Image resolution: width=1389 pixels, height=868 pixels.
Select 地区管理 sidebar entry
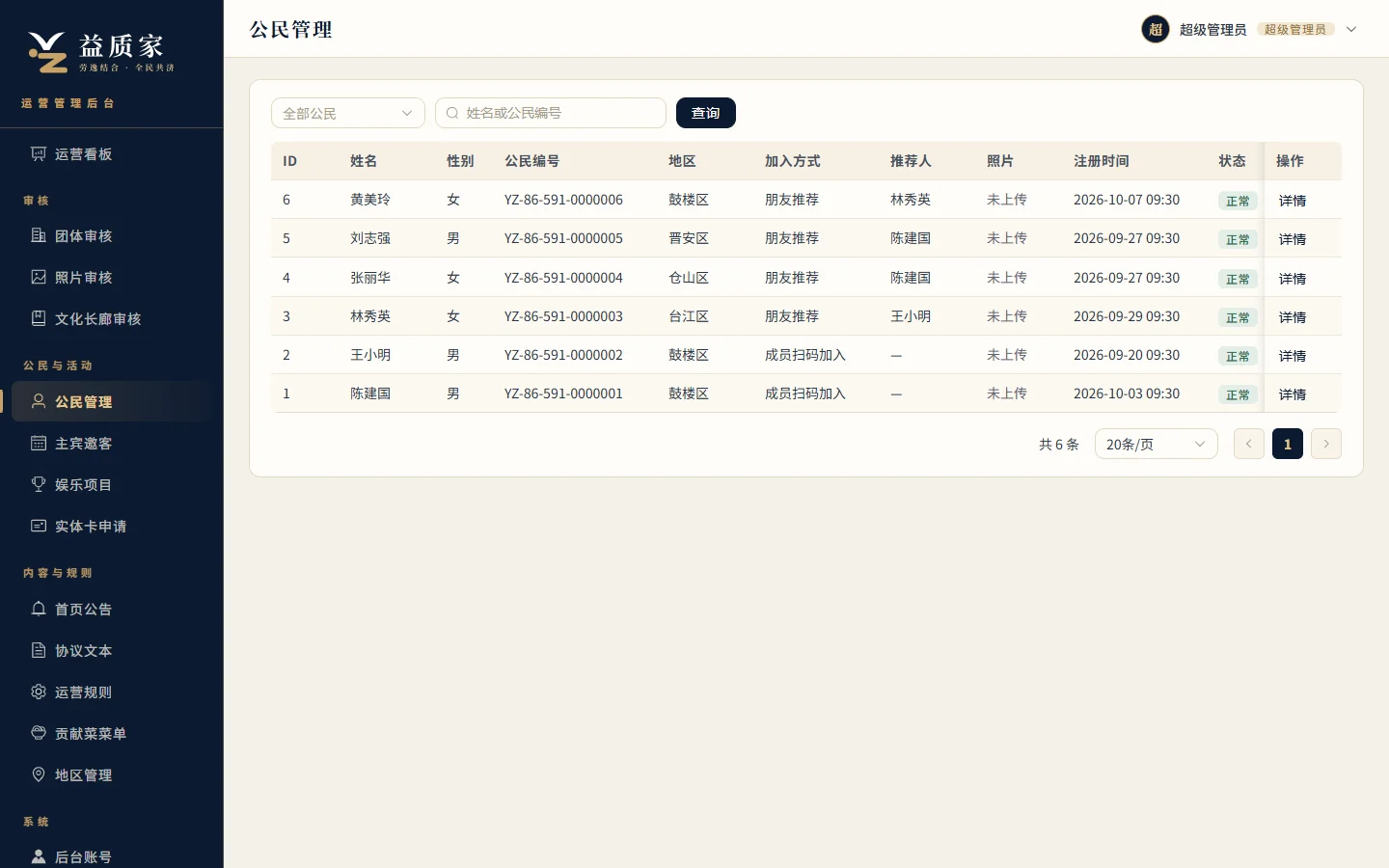click(x=112, y=775)
